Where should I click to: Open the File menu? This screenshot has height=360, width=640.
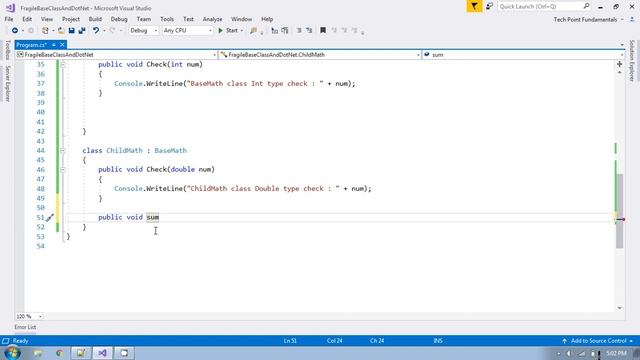click(9, 19)
